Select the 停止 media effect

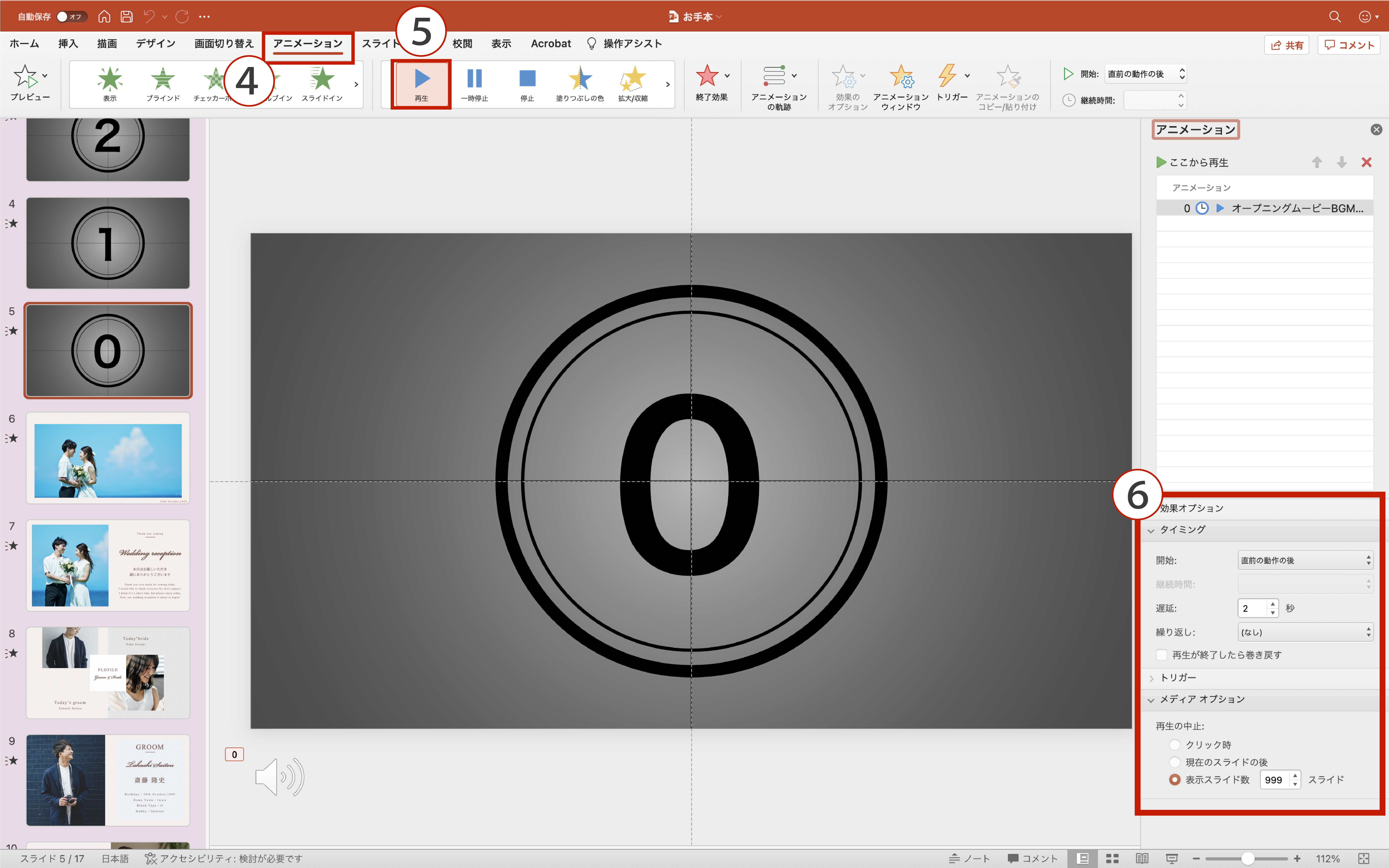click(x=527, y=84)
